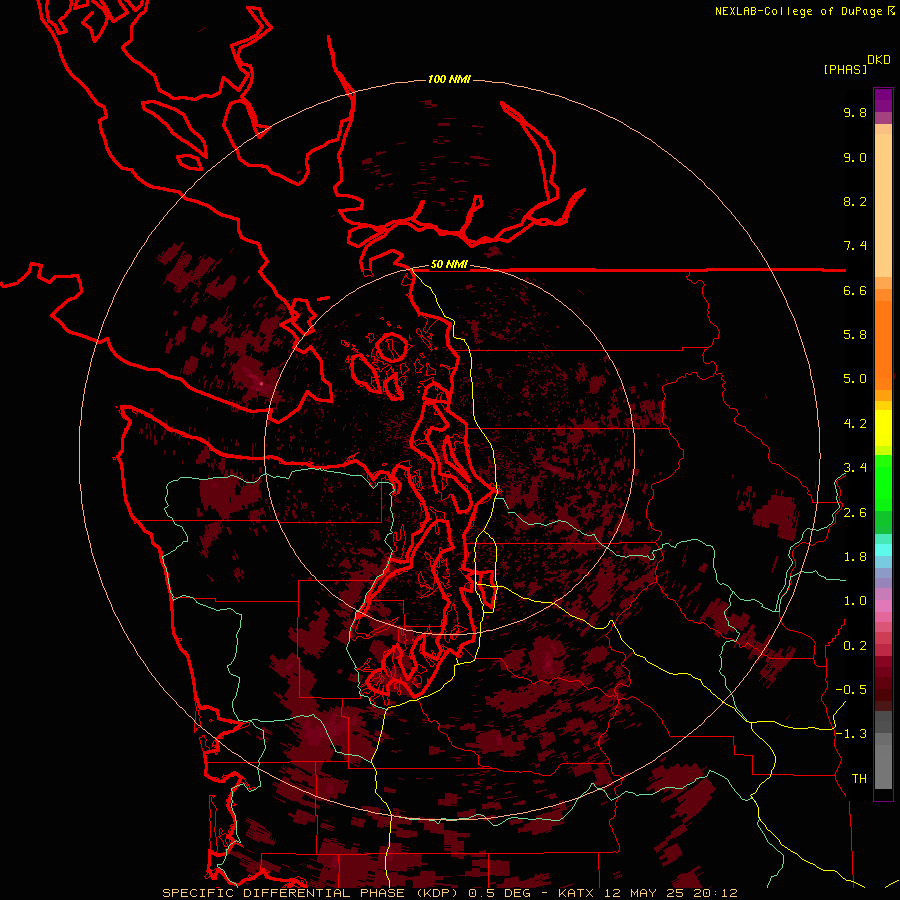Click the 5.8 legend value
This screenshot has width=900, height=900.
pyautogui.click(x=855, y=335)
